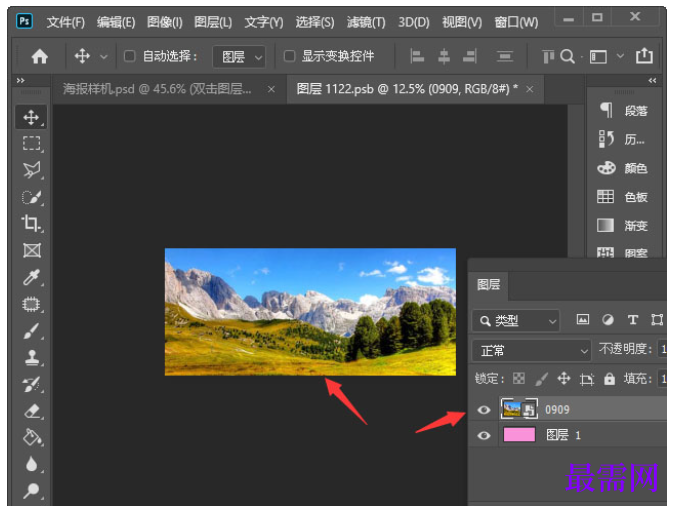
Task: Open the 编辑(E) menu
Action: pos(116,22)
